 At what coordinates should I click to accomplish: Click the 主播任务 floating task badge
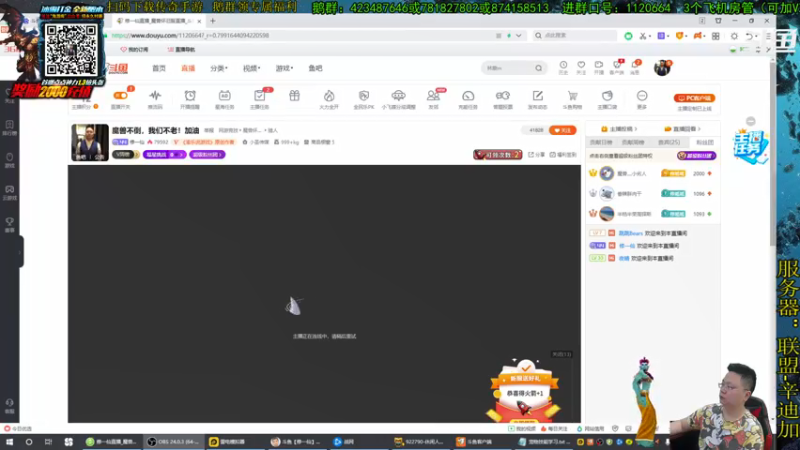[751, 146]
